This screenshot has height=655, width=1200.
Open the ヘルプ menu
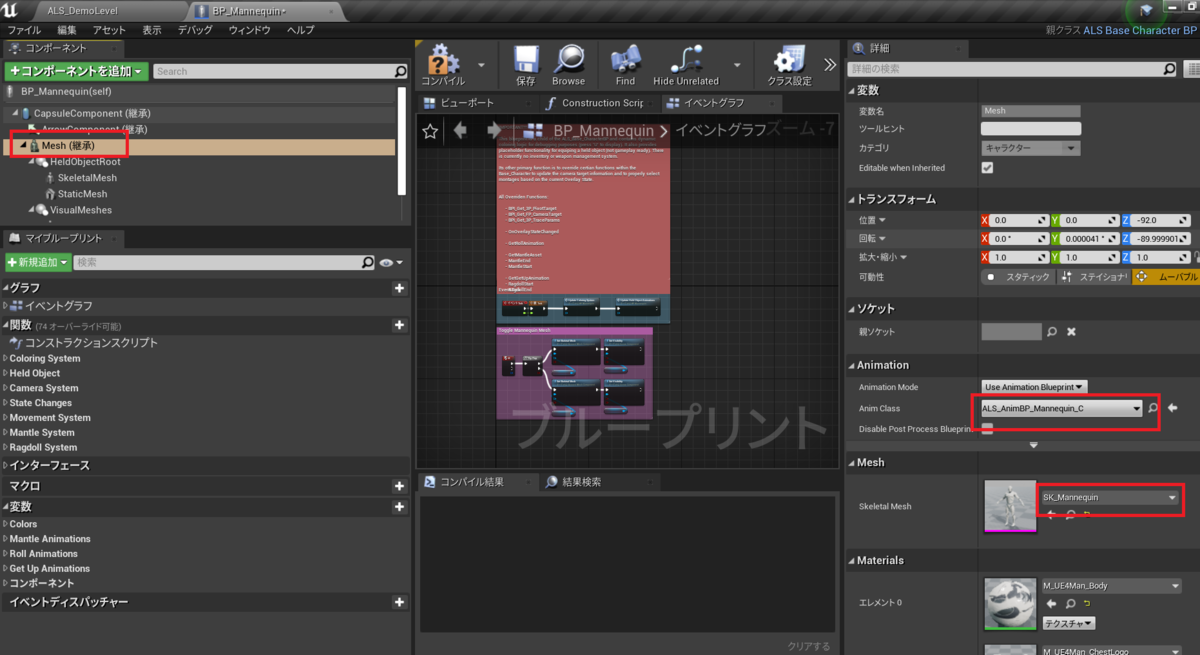pos(300,30)
